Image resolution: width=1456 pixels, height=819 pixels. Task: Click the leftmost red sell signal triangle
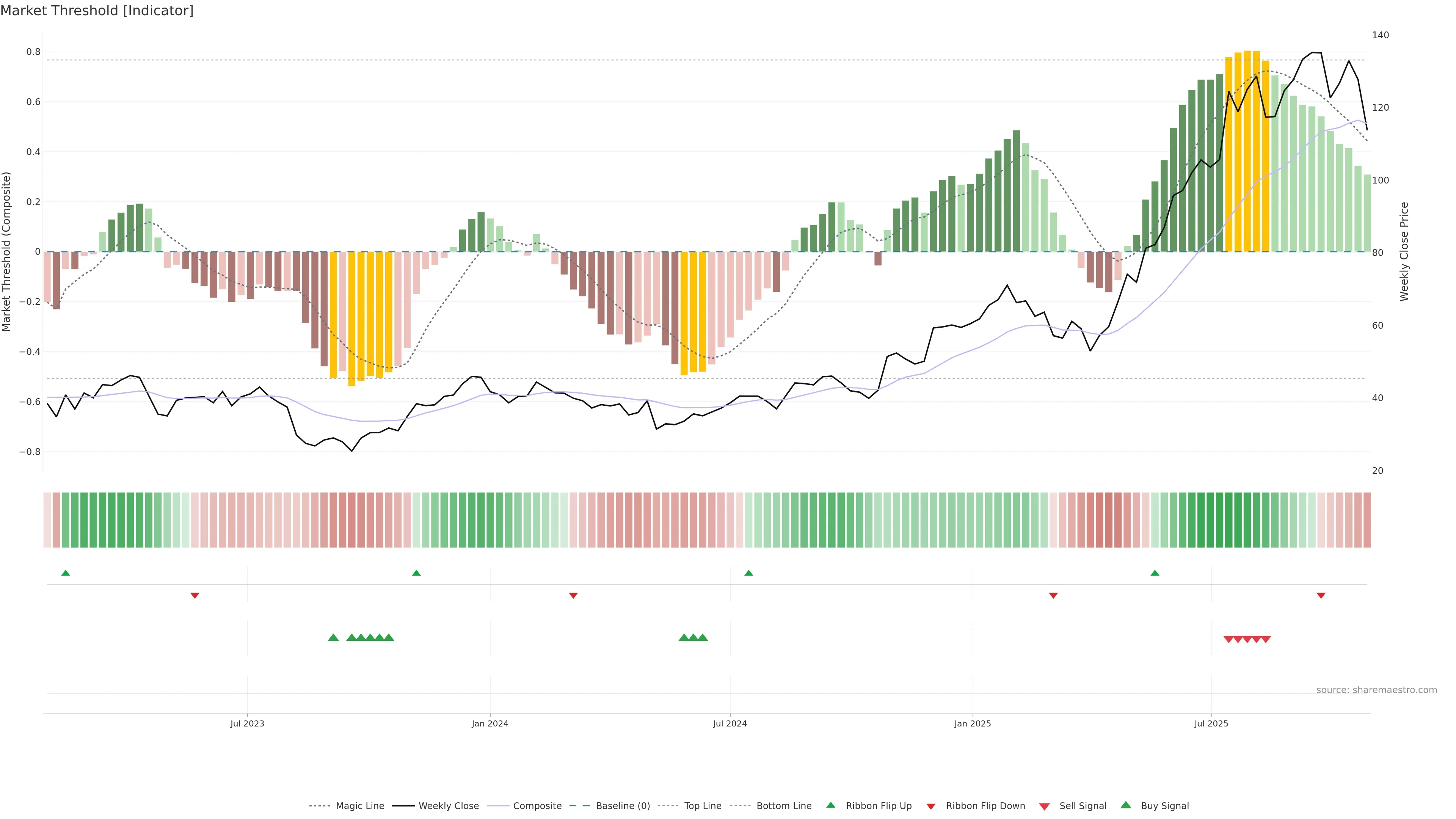tap(1228, 639)
